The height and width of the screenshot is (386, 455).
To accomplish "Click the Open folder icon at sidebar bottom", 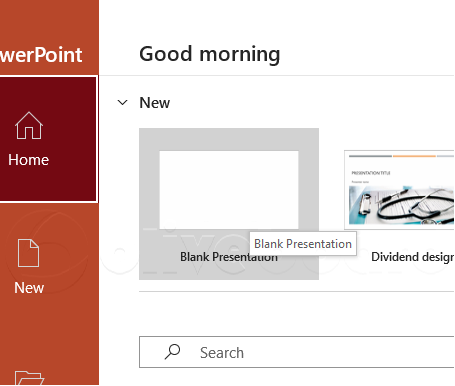I will pos(29,378).
